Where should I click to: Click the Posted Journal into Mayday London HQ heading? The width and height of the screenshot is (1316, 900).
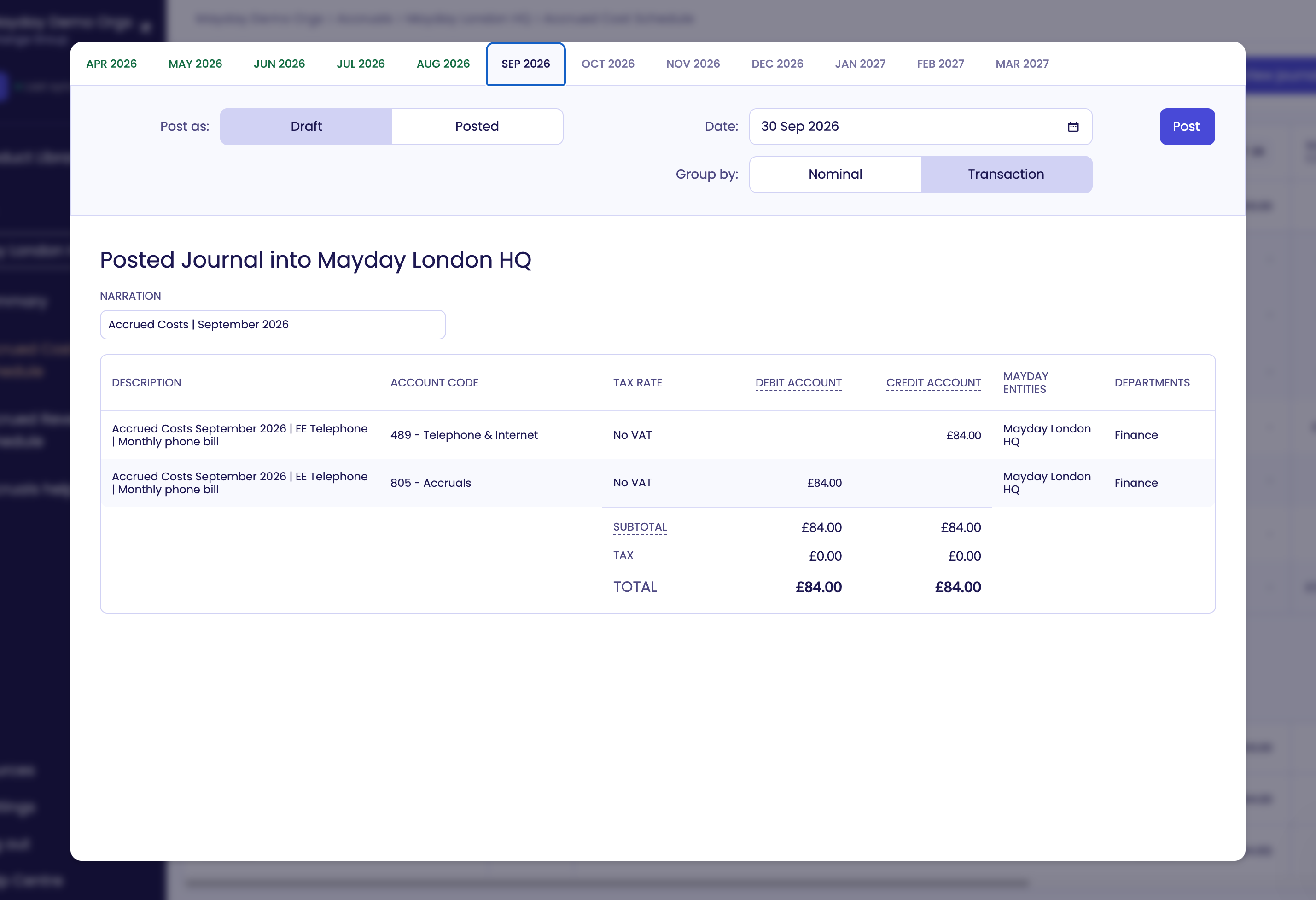point(315,260)
